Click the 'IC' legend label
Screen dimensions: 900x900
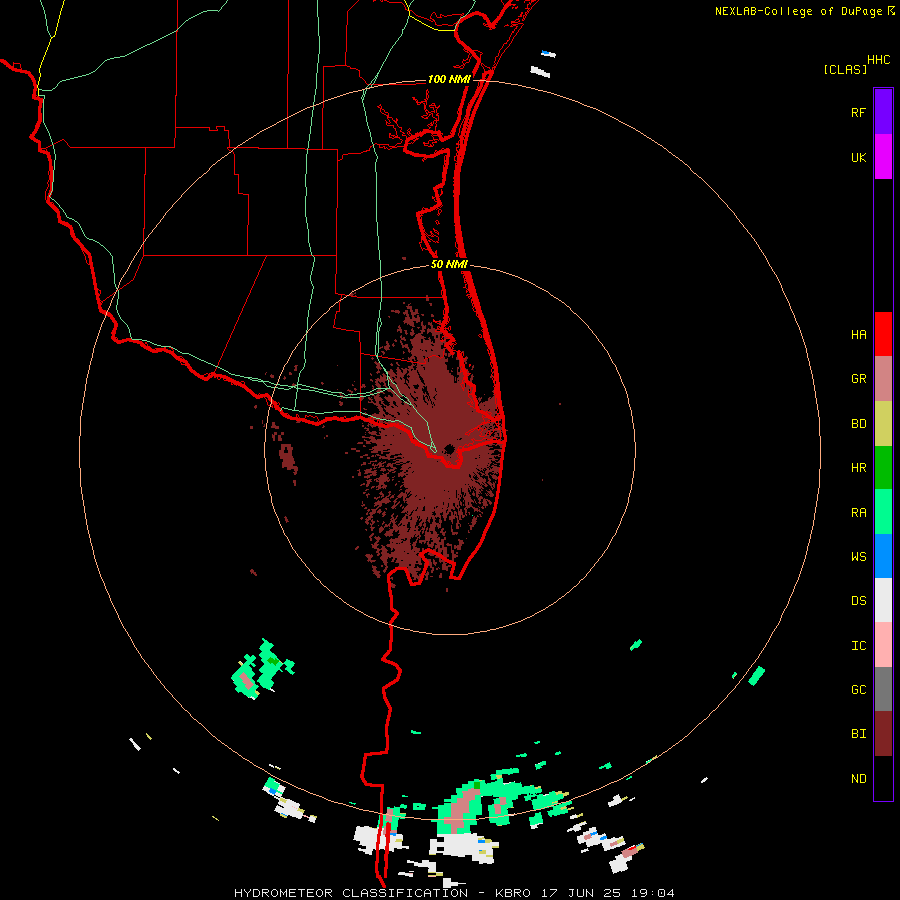859,646
